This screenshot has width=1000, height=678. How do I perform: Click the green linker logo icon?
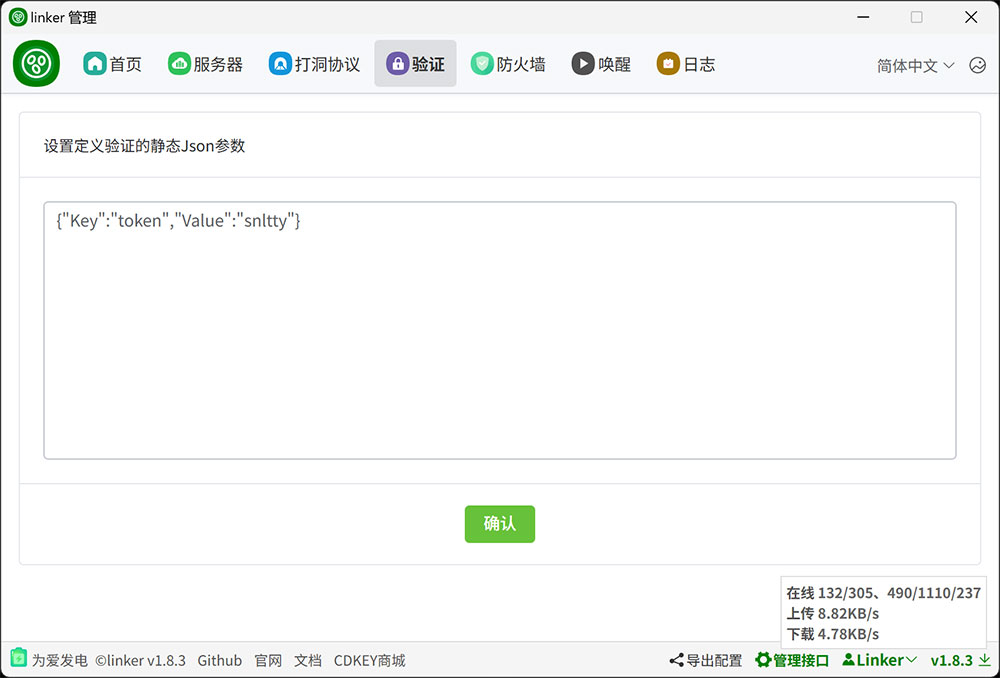coord(36,64)
